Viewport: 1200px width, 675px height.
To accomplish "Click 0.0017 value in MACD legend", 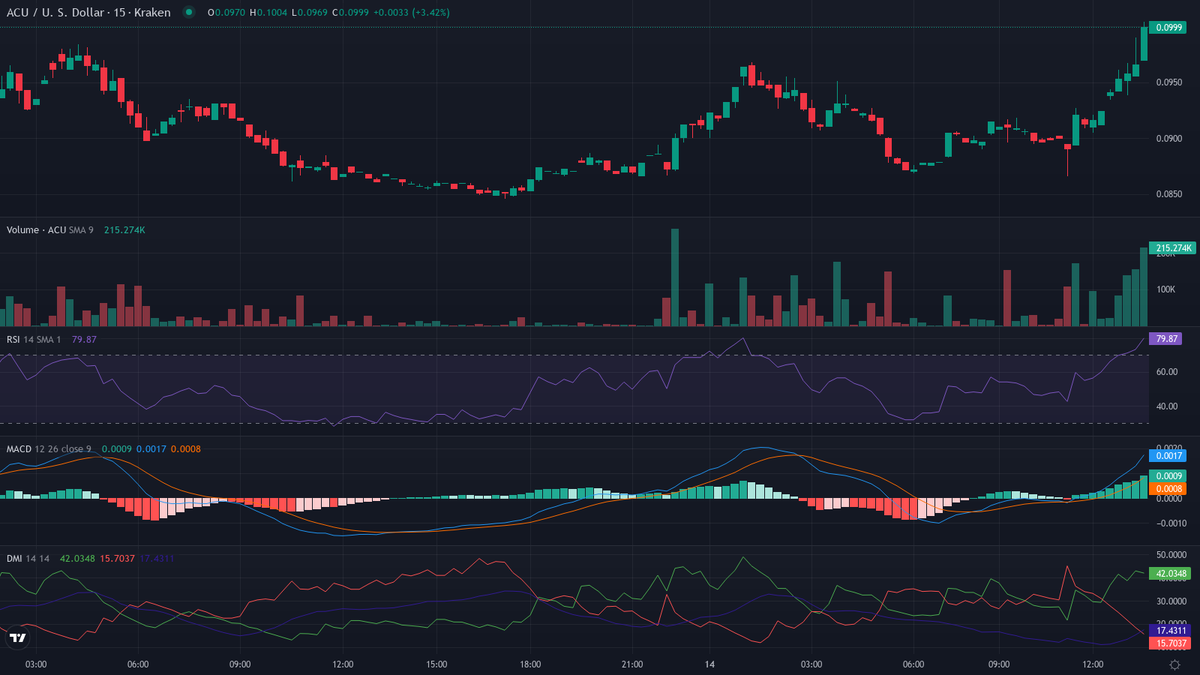I will coord(151,448).
